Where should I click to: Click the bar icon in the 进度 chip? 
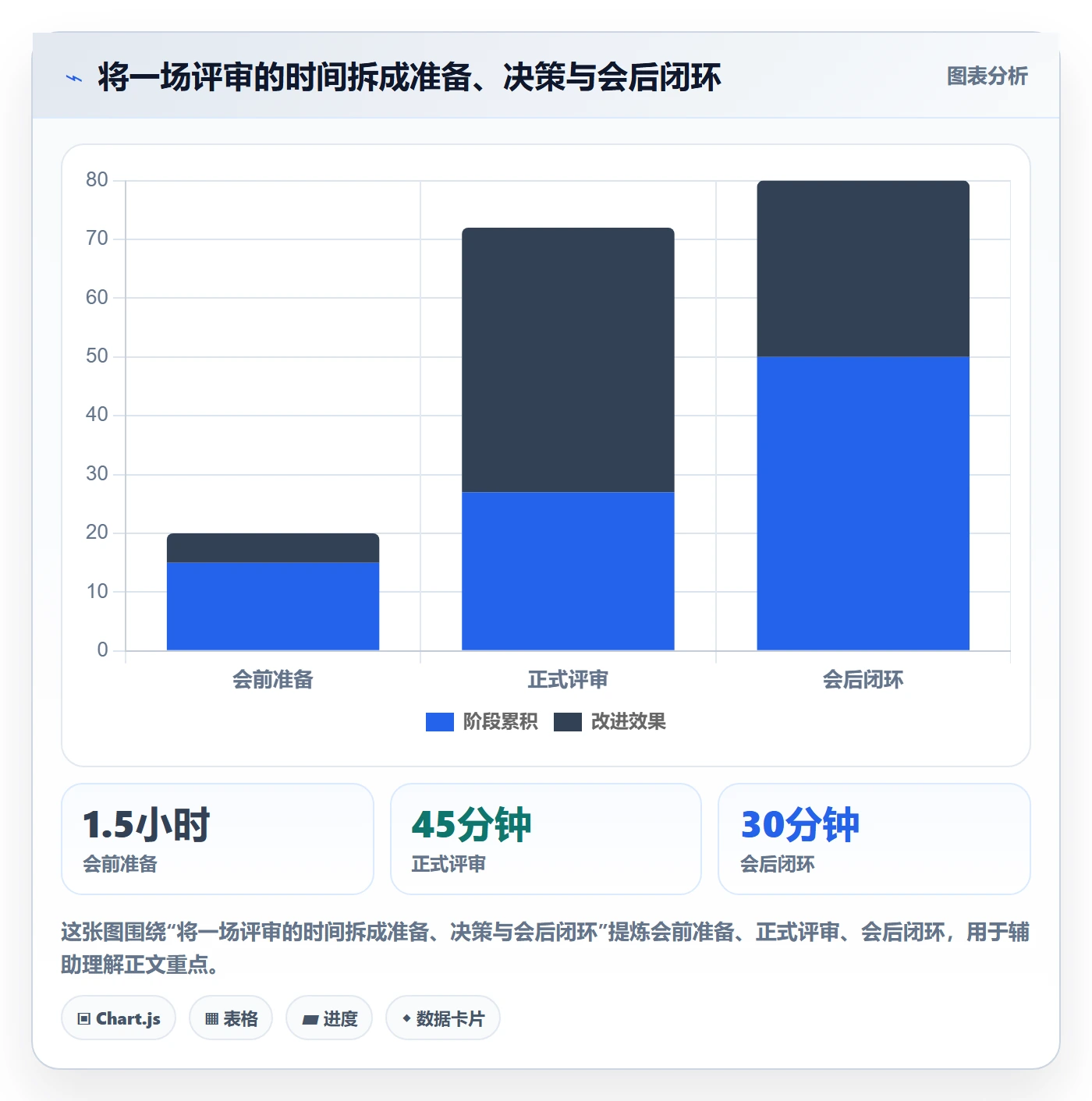pos(310,1020)
